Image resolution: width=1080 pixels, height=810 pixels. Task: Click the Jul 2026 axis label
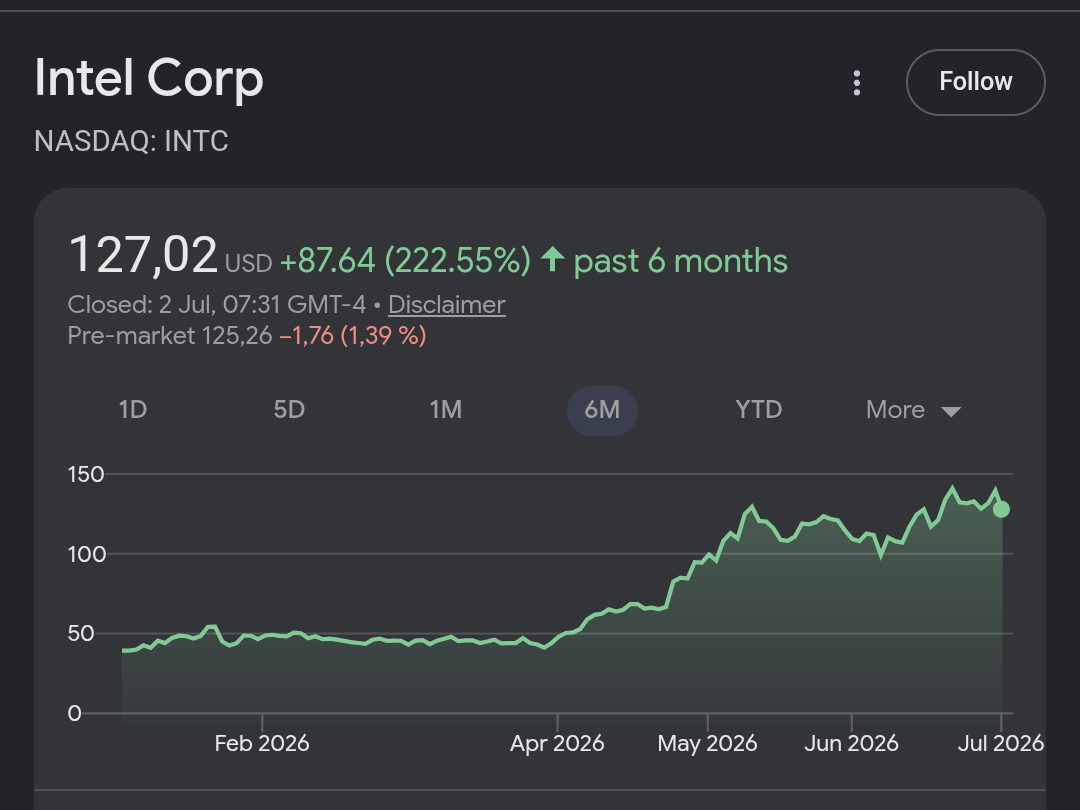point(1001,743)
